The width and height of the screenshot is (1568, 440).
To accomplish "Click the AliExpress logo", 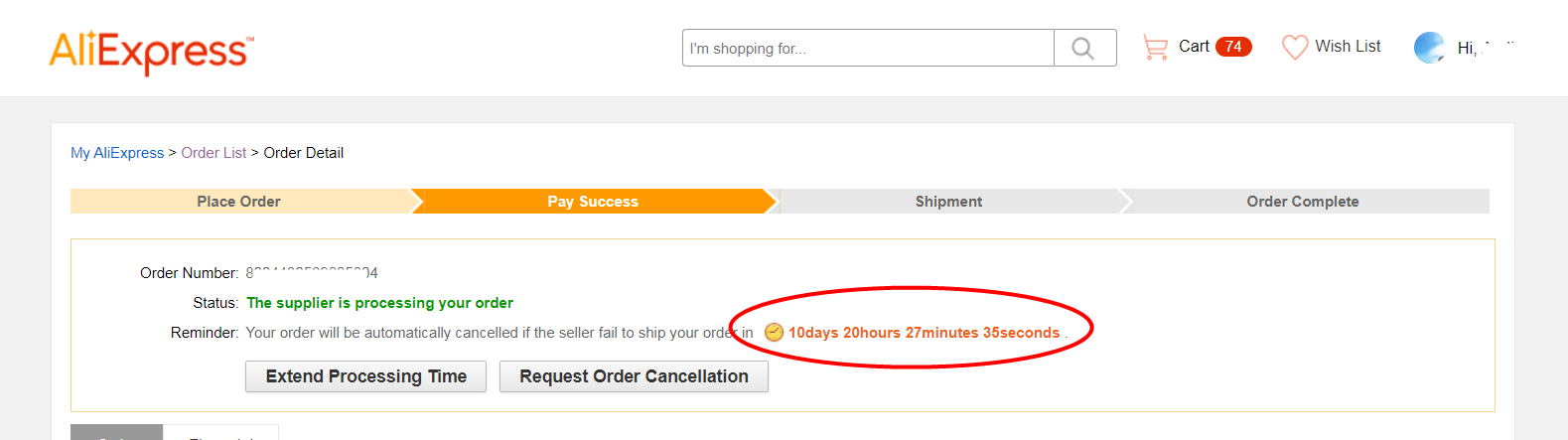I will (x=151, y=51).
